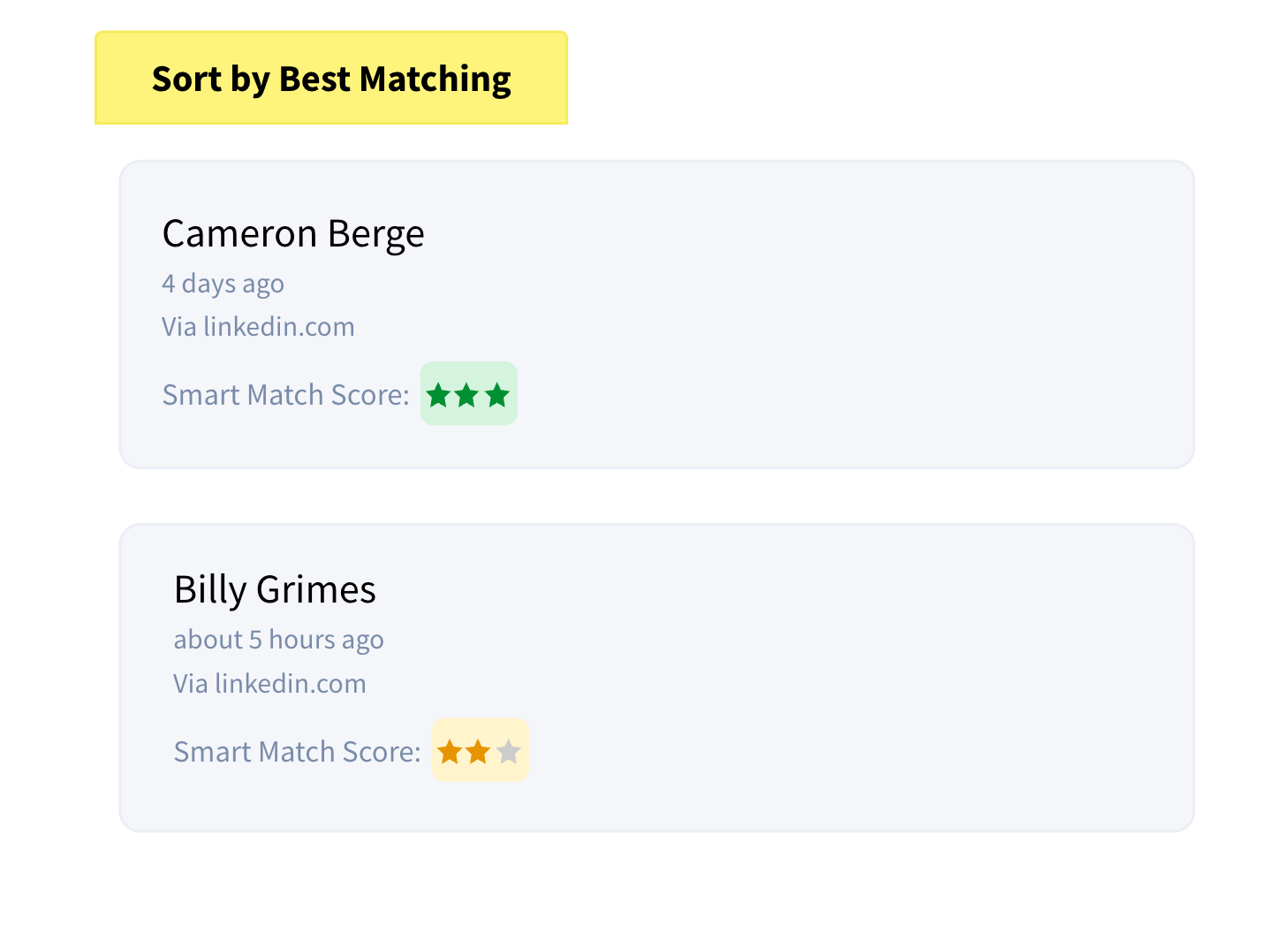Click Smart Match Score label for Cameron Berge

point(285,395)
